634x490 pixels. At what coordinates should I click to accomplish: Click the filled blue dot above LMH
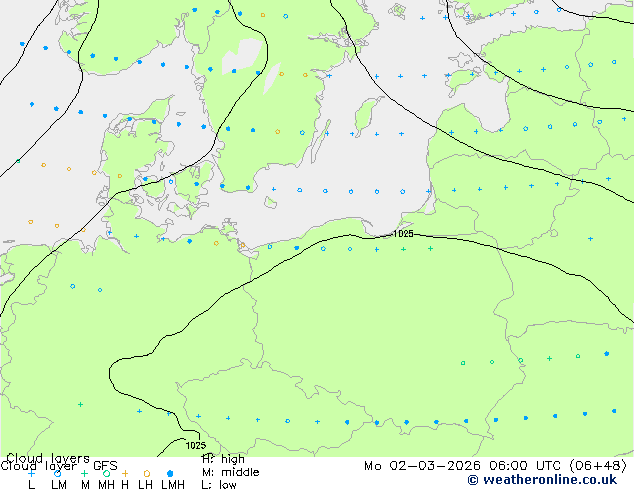[170, 473]
